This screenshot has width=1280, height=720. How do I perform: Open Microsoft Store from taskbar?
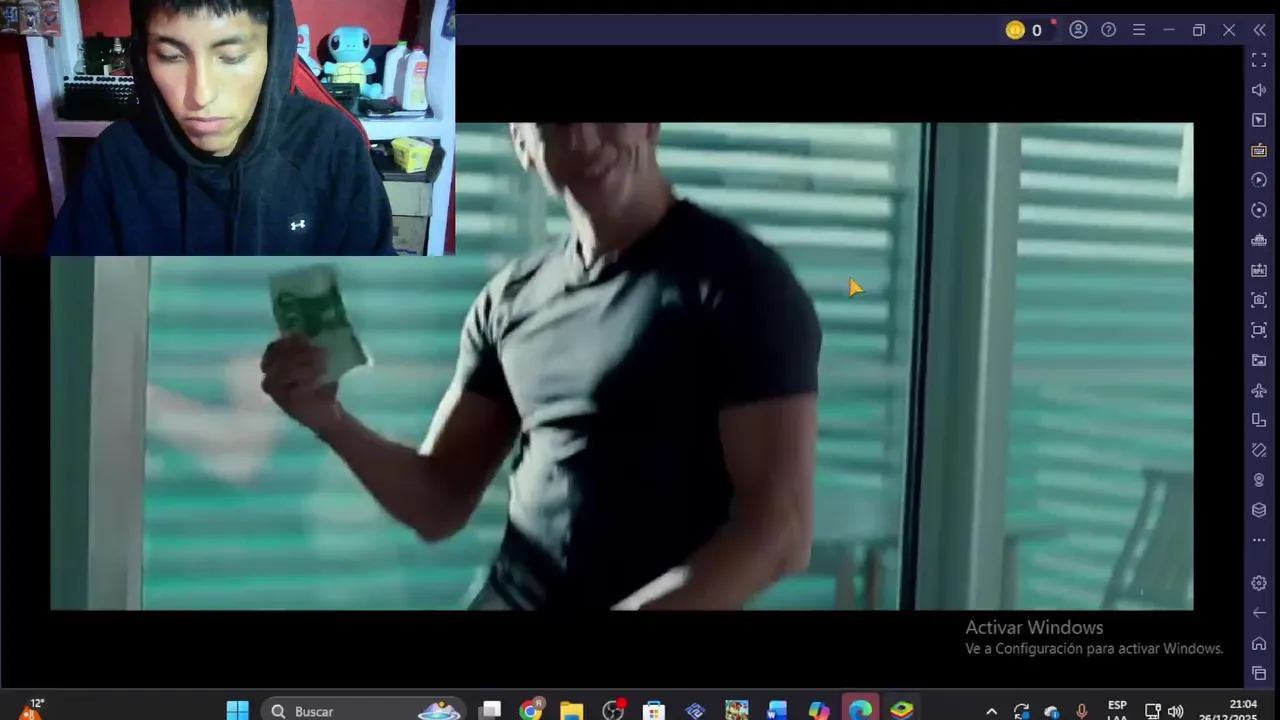(x=654, y=711)
